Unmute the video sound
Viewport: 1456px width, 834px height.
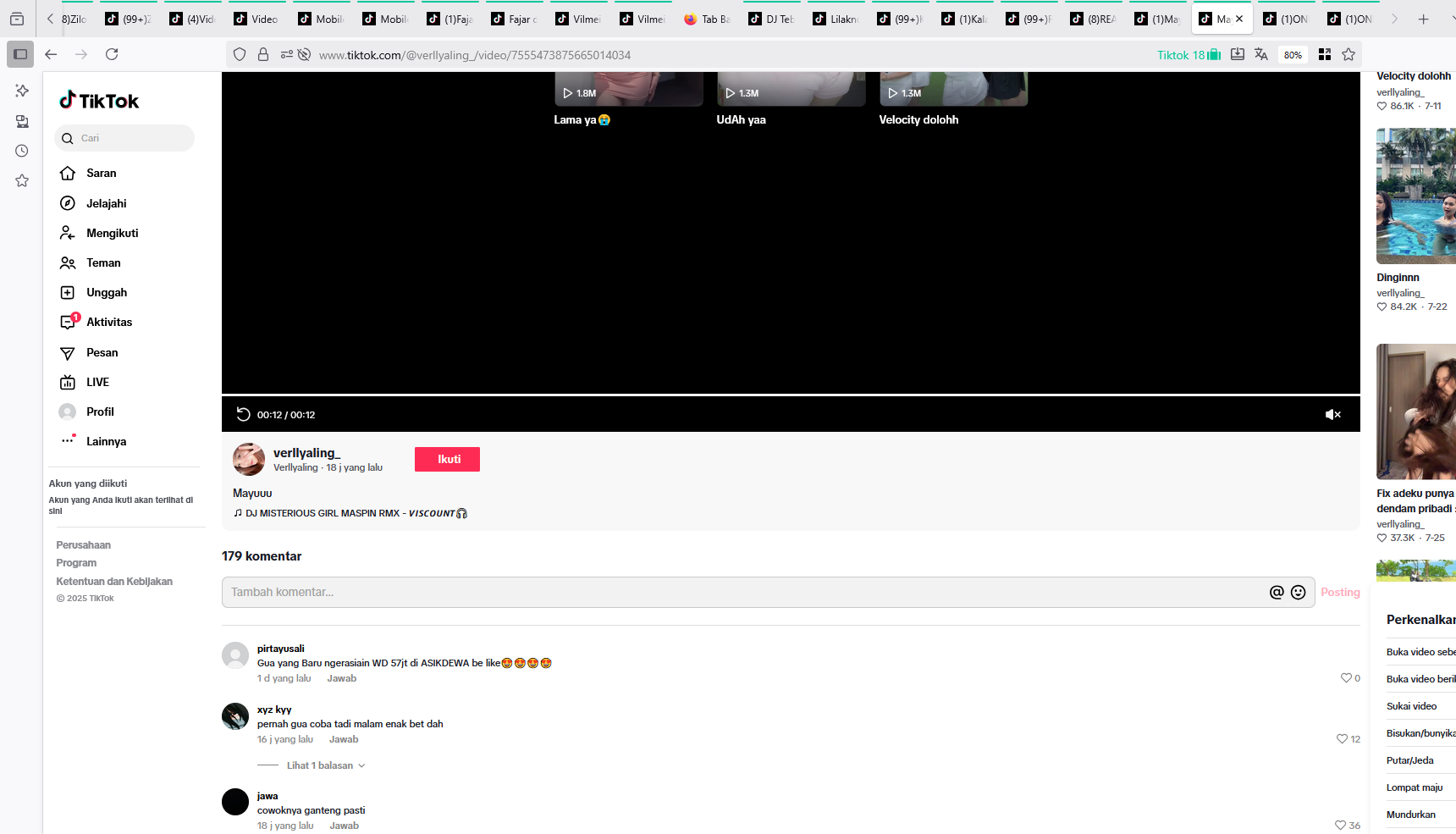click(x=1332, y=414)
